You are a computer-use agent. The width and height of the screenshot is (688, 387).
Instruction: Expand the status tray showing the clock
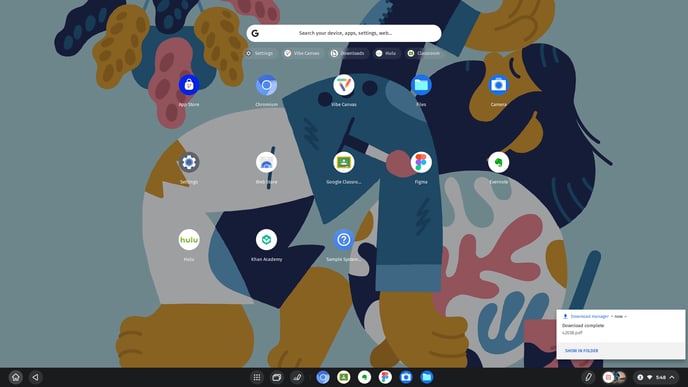[x=656, y=377]
